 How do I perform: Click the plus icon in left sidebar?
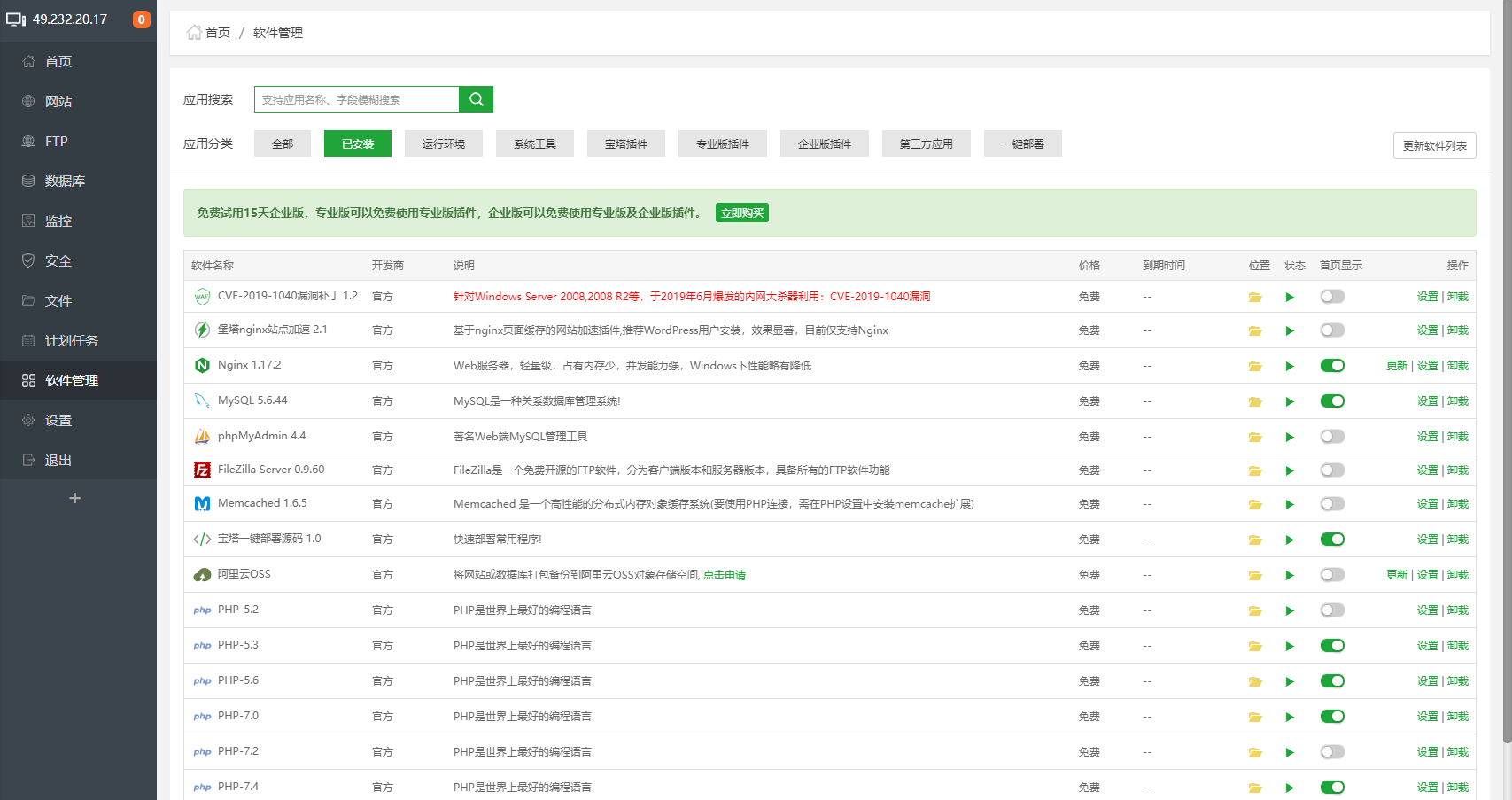[x=75, y=498]
